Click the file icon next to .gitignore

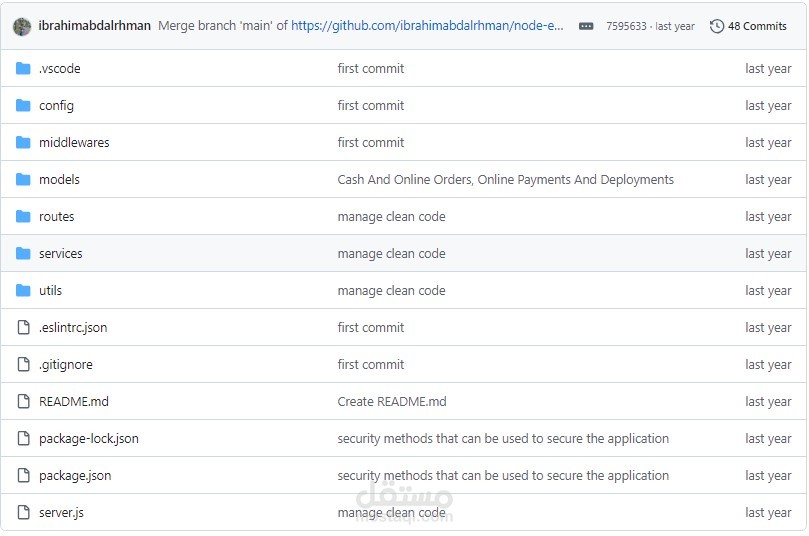24,364
